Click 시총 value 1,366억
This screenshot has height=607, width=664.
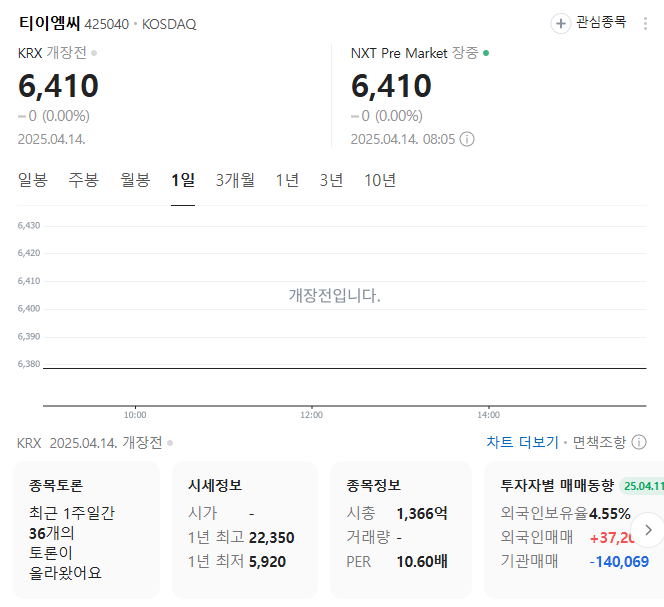[x=422, y=513]
